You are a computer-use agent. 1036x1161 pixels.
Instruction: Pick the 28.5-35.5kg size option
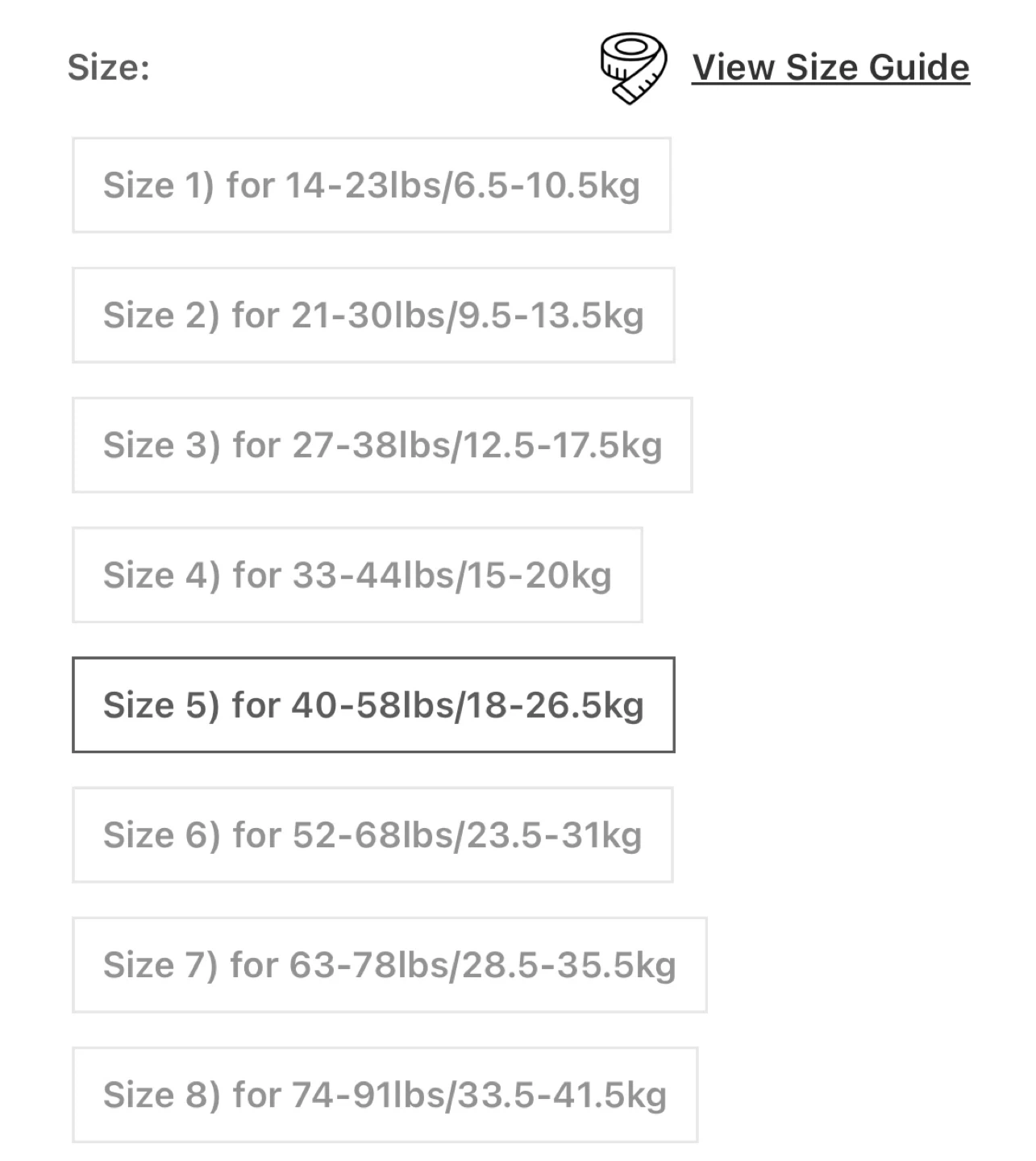point(389,964)
